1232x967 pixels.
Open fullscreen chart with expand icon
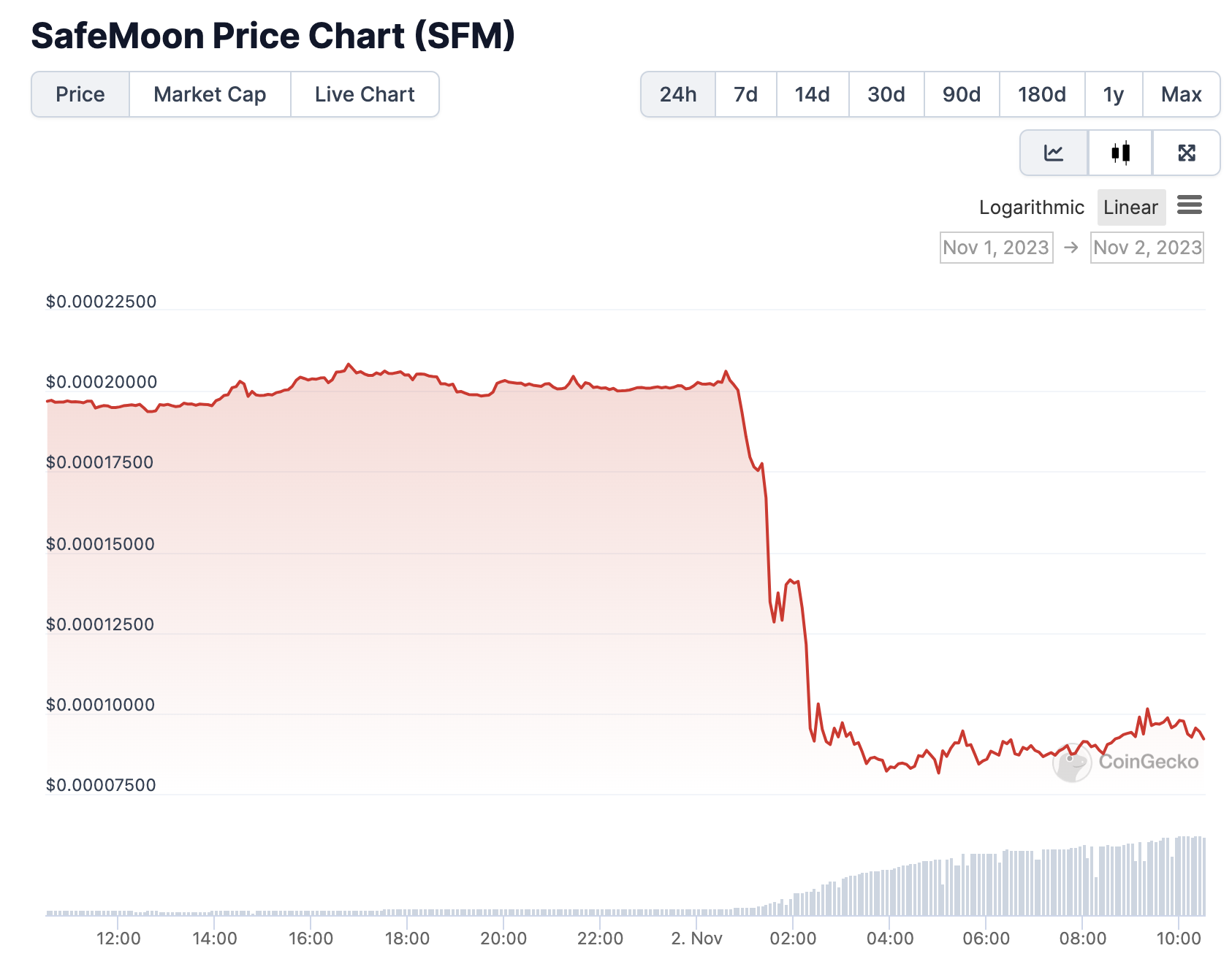[1187, 153]
